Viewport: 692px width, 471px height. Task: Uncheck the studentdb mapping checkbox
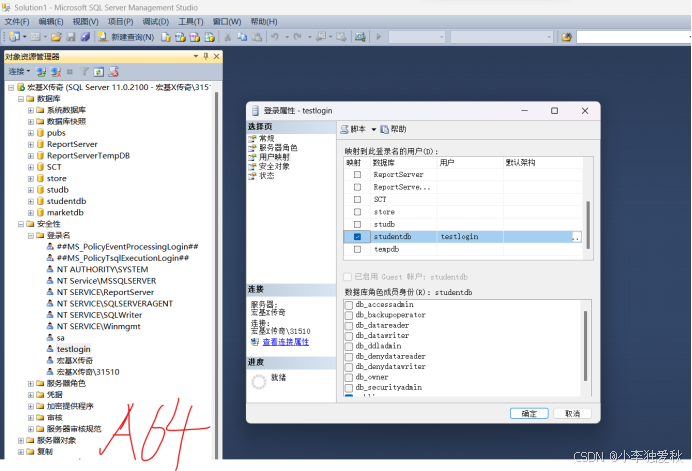pyautogui.click(x=357, y=237)
